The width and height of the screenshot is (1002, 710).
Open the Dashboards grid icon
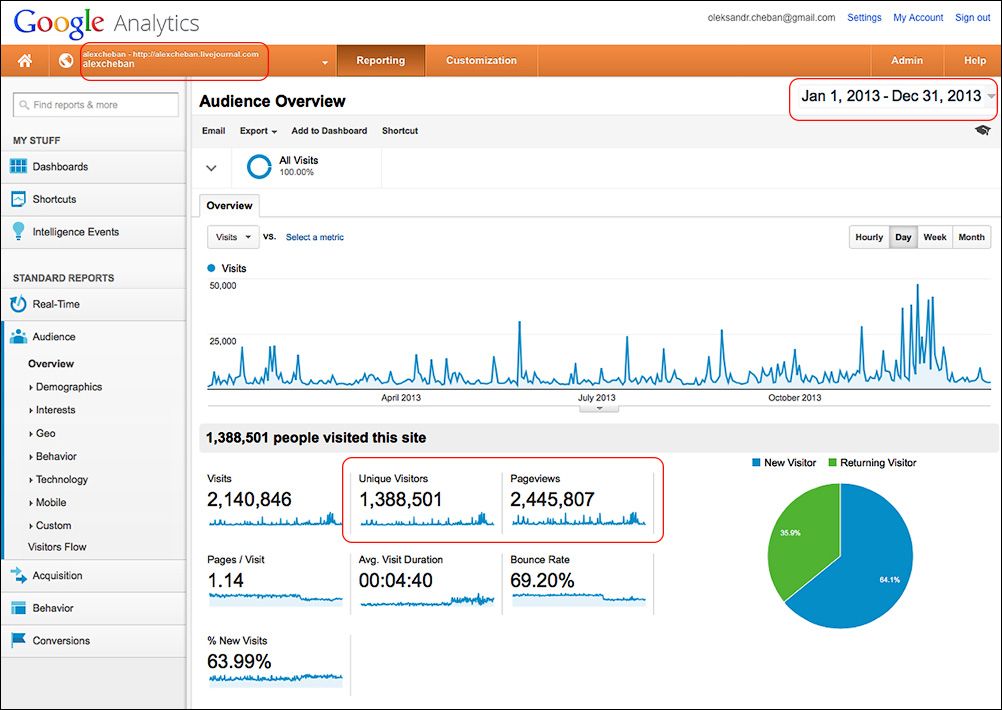[x=19, y=166]
